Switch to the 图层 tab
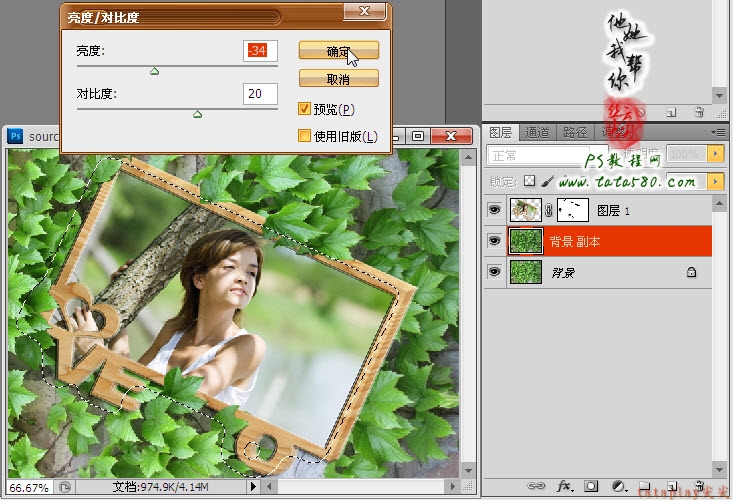 [501, 133]
